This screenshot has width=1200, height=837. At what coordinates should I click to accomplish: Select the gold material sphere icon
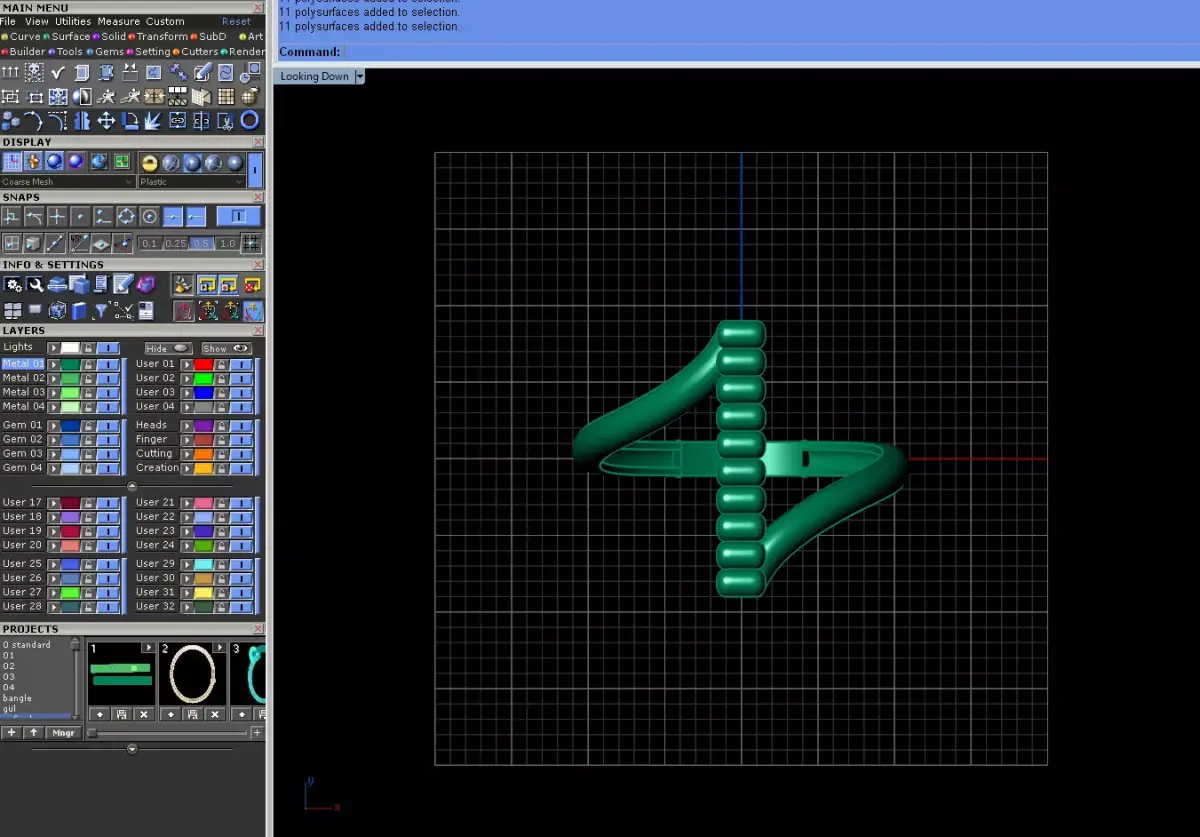coord(149,162)
